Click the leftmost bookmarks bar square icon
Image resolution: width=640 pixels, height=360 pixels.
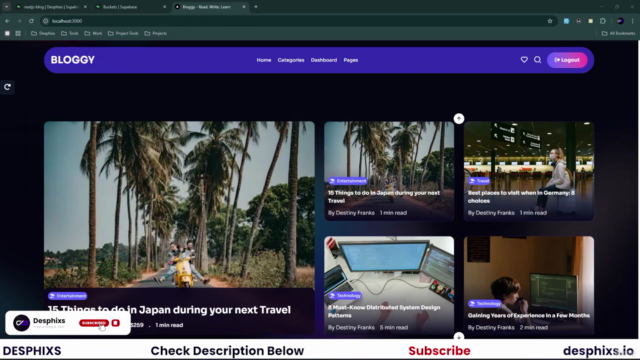click(7, 33)
